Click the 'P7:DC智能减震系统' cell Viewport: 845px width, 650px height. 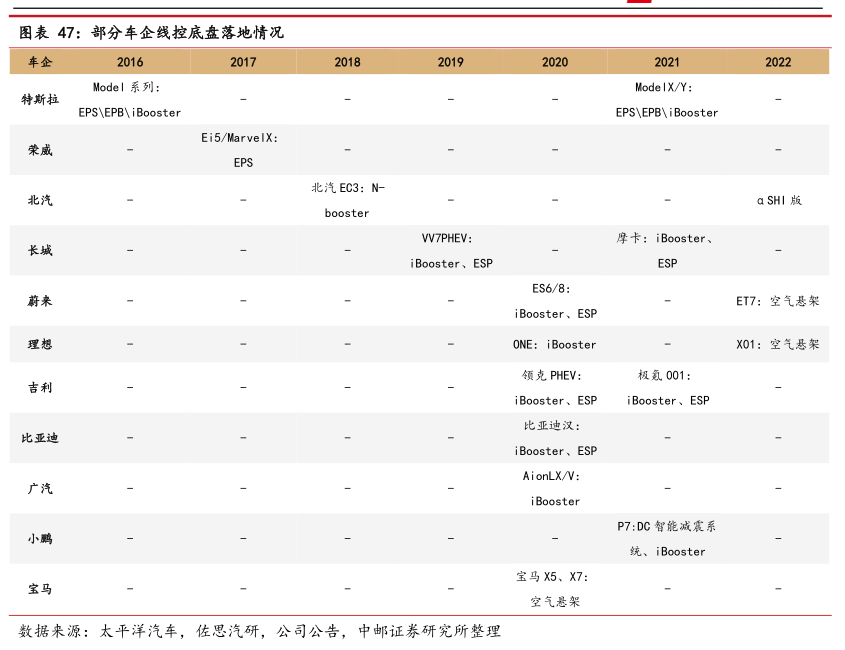coord(667,539)
